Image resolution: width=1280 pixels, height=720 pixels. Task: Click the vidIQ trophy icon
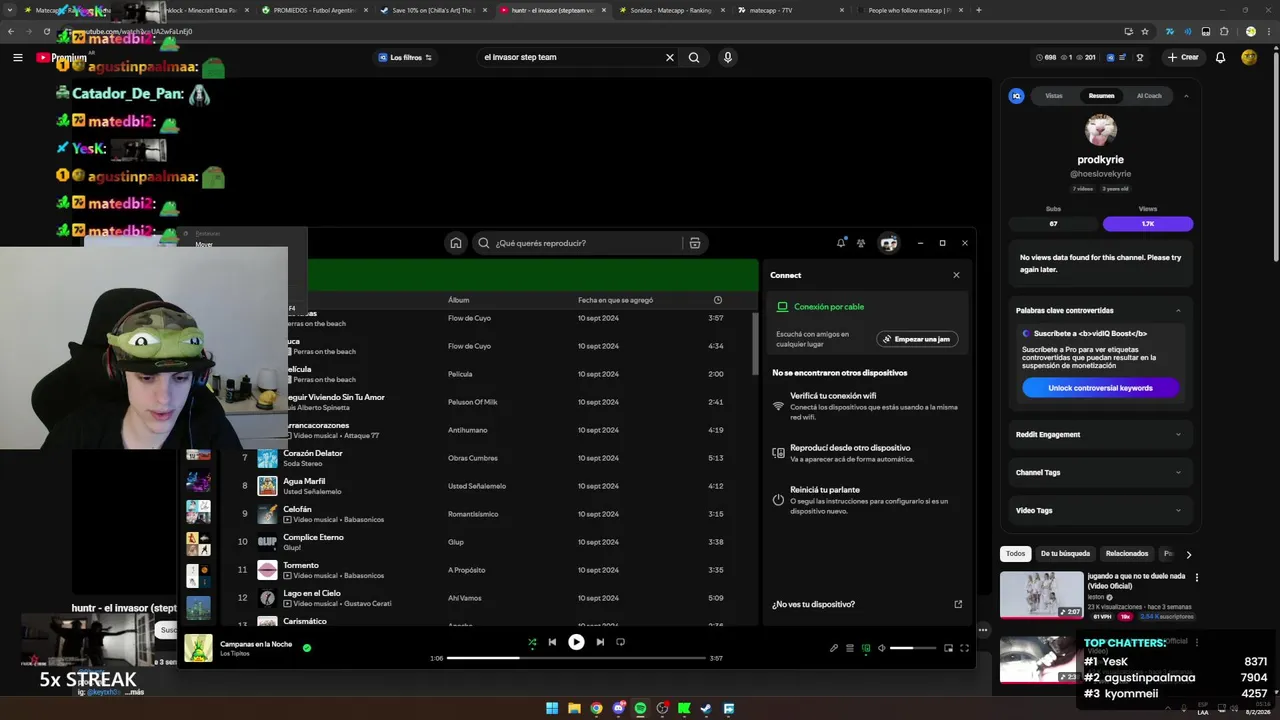tap(1139, 57)
